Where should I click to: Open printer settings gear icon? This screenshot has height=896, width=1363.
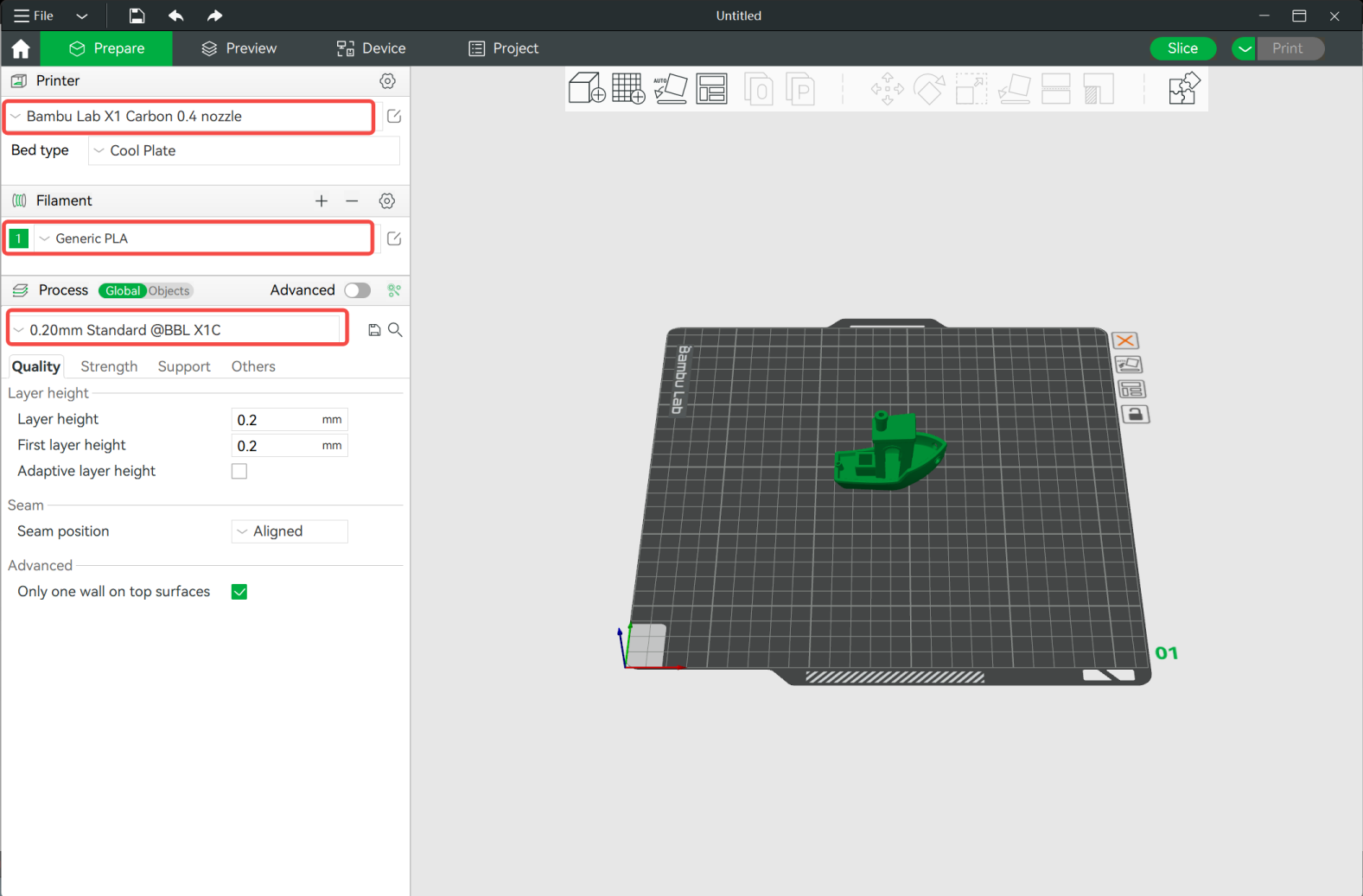(x=387, y=81)
